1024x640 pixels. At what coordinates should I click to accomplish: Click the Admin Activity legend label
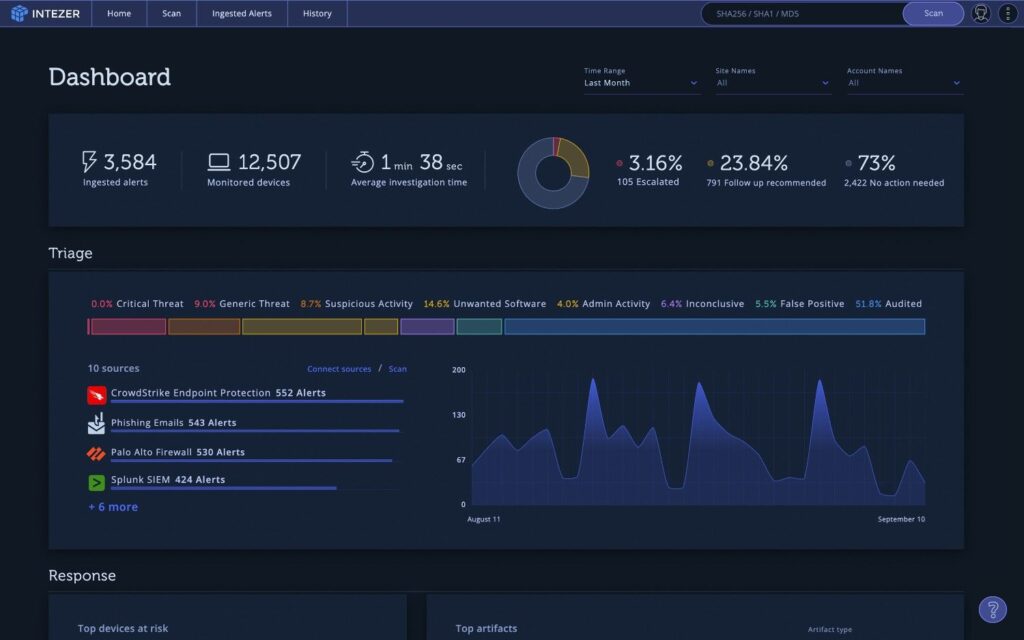[616, 304]
